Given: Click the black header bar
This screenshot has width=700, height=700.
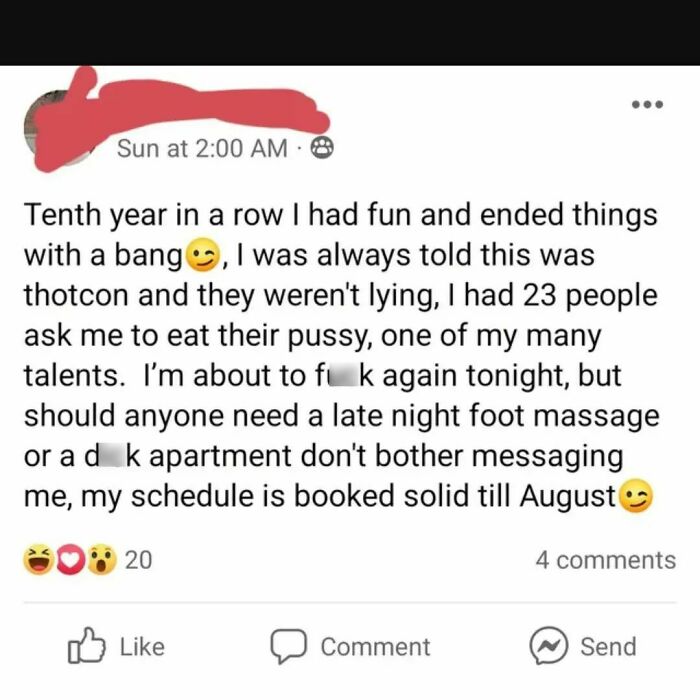Looking at the screenshot, I should [x=350, y=33].
